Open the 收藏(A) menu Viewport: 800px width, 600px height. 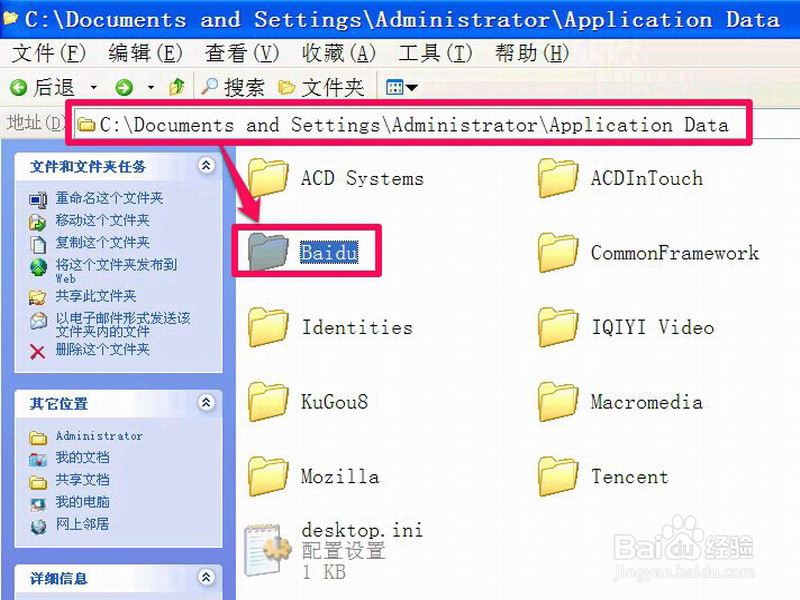[x=339, y=53]
